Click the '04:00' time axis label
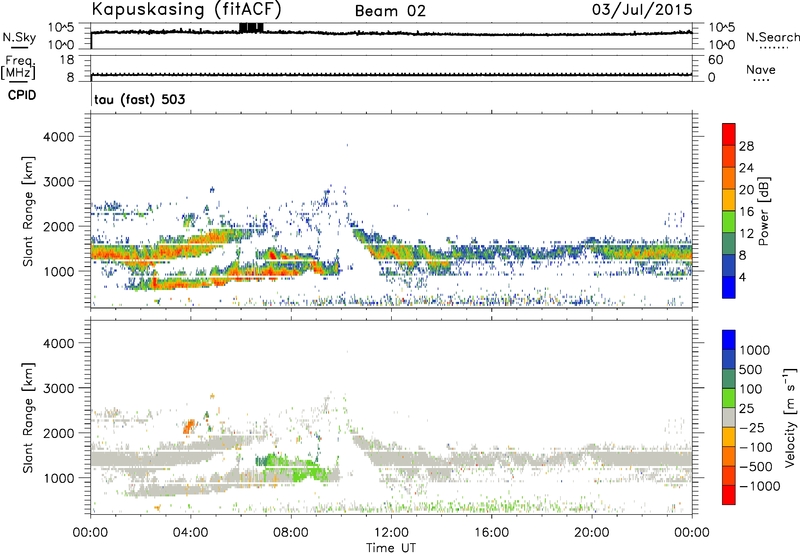Viewport: 800px width, 554px height. (x=190, y=533)
